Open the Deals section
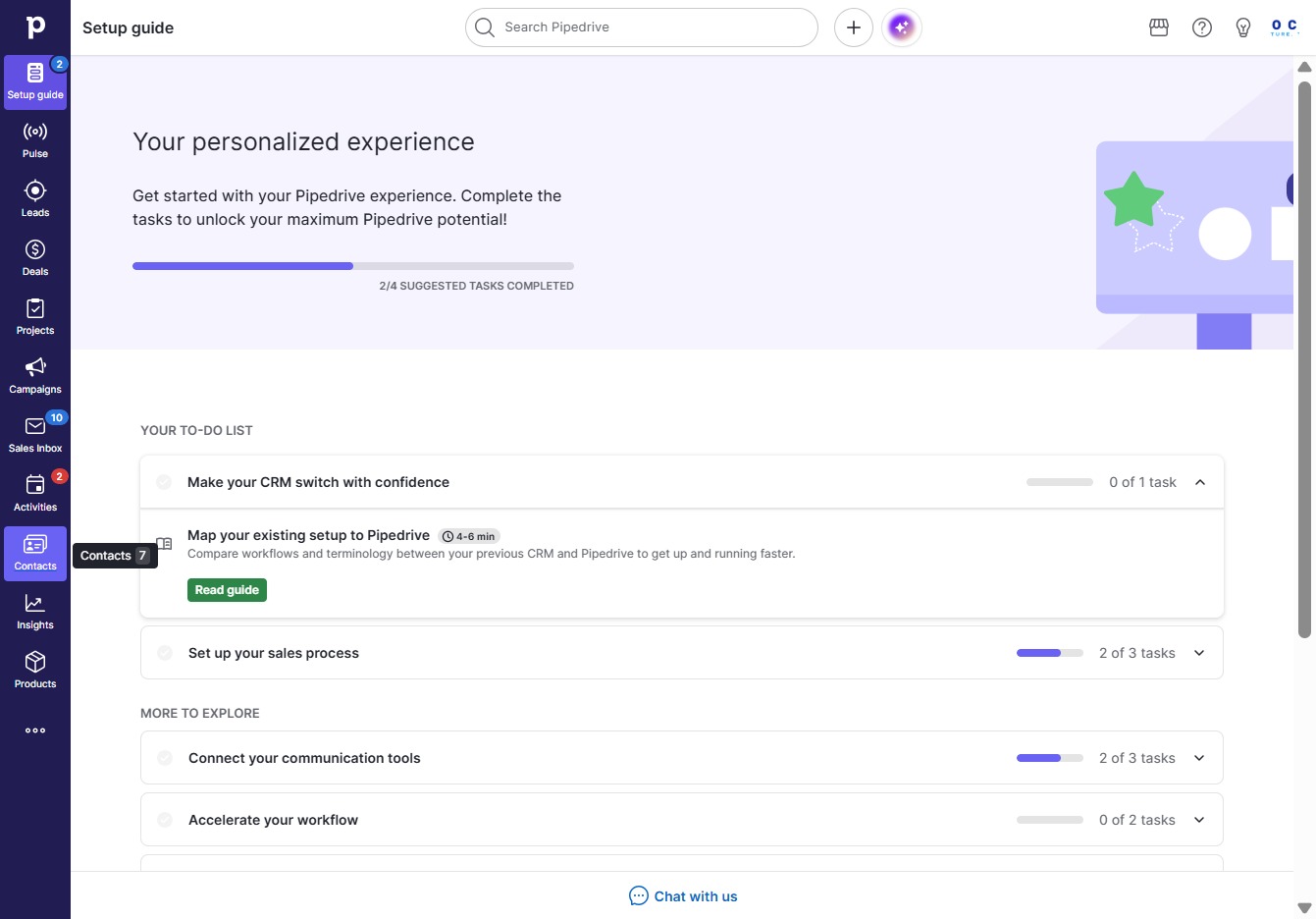This screenshot has height=919, width=1316. [35, 258]
